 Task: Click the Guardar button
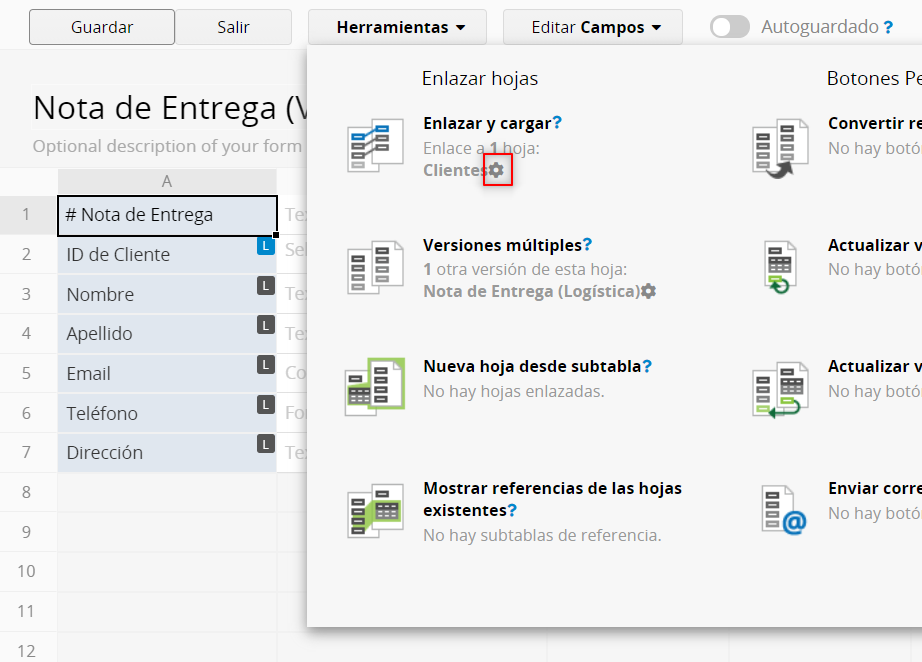[102, 27]
